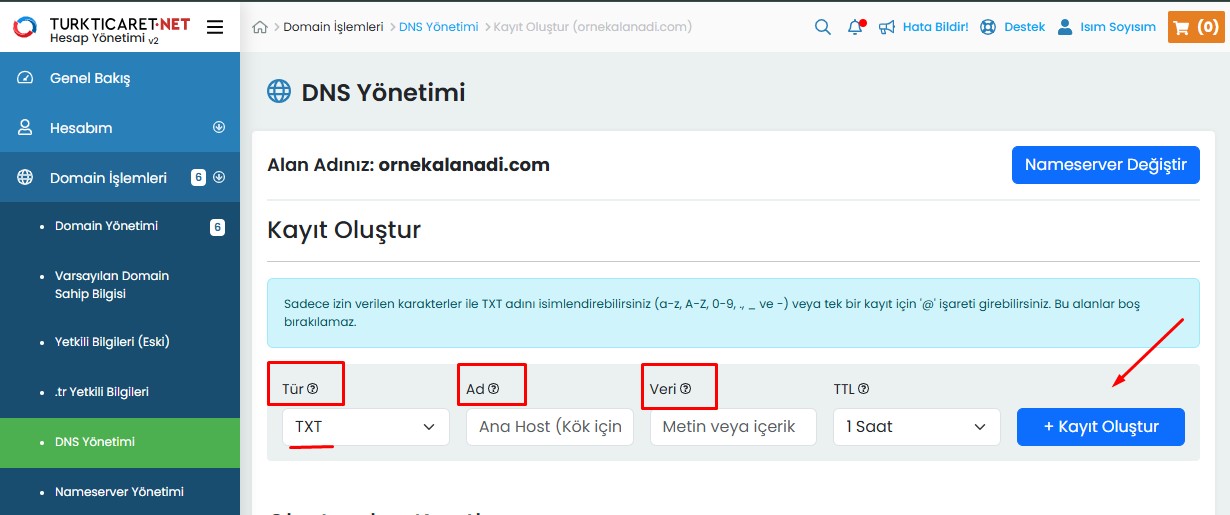Image resolution: width=1230 pixels, height=515 pixels.
Task: Click the Hata Bildir! link
Action: coord(934,27)
